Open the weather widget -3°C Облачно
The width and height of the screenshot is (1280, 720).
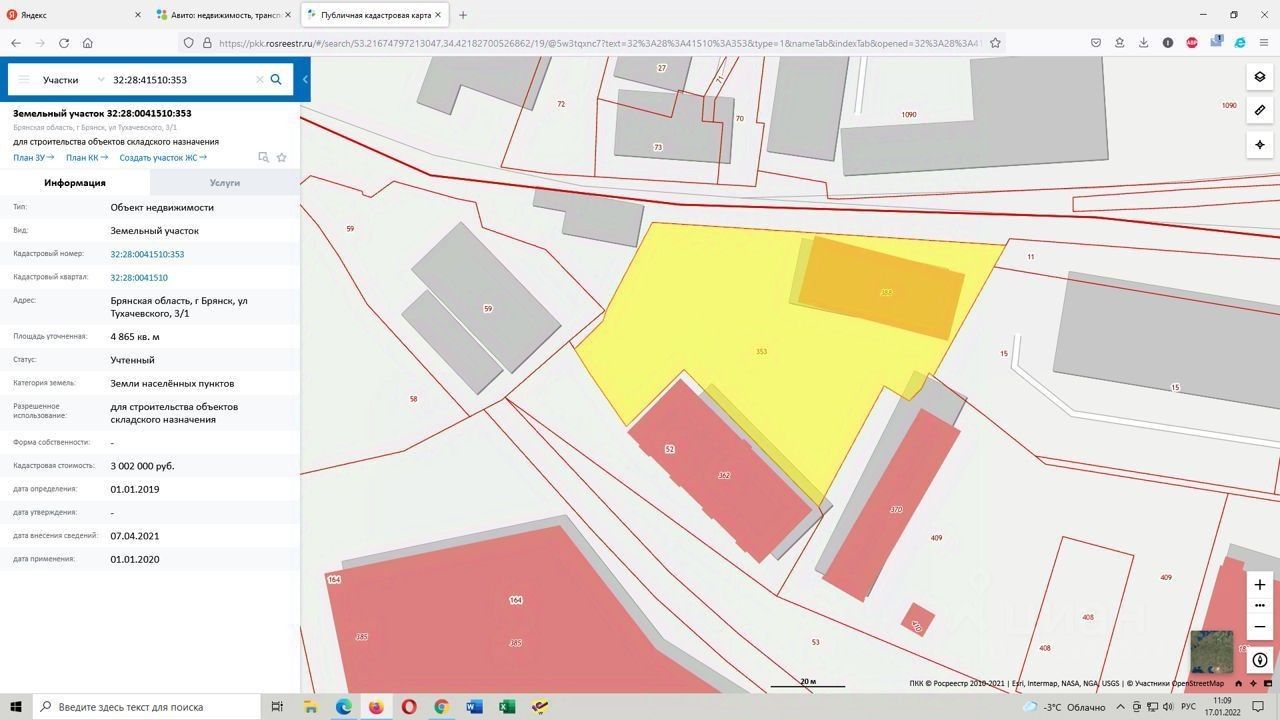[1064, 707]
